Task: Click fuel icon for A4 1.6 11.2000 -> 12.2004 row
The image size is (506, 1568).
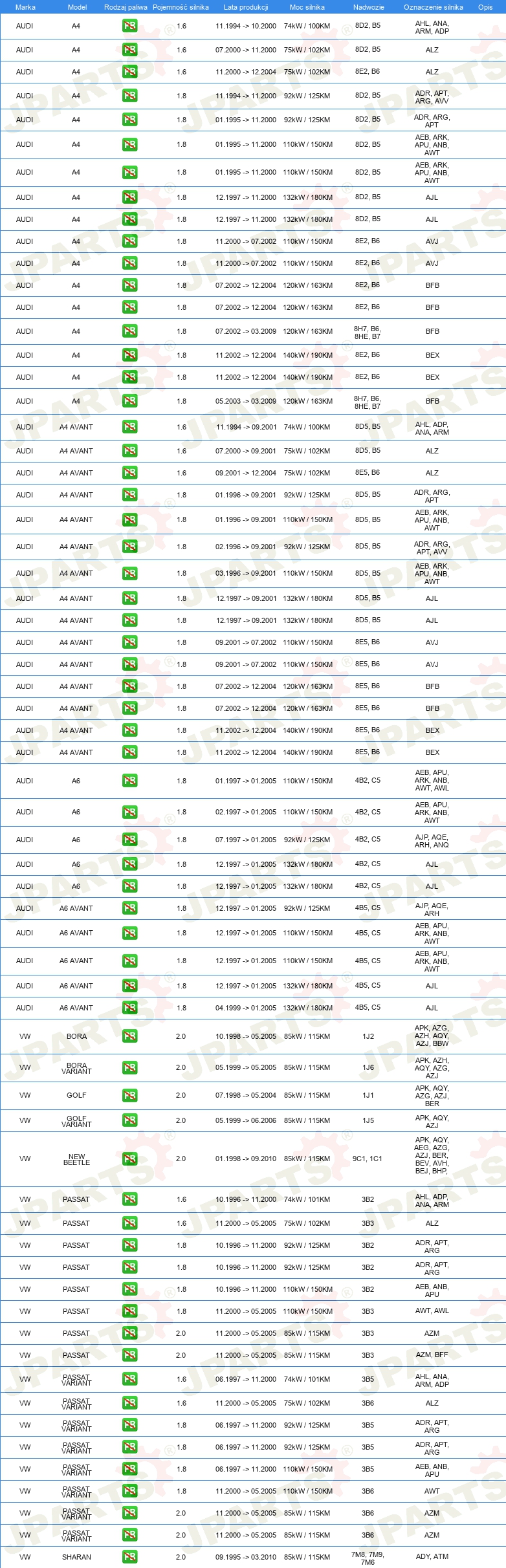Action: (x=129, y=72)
